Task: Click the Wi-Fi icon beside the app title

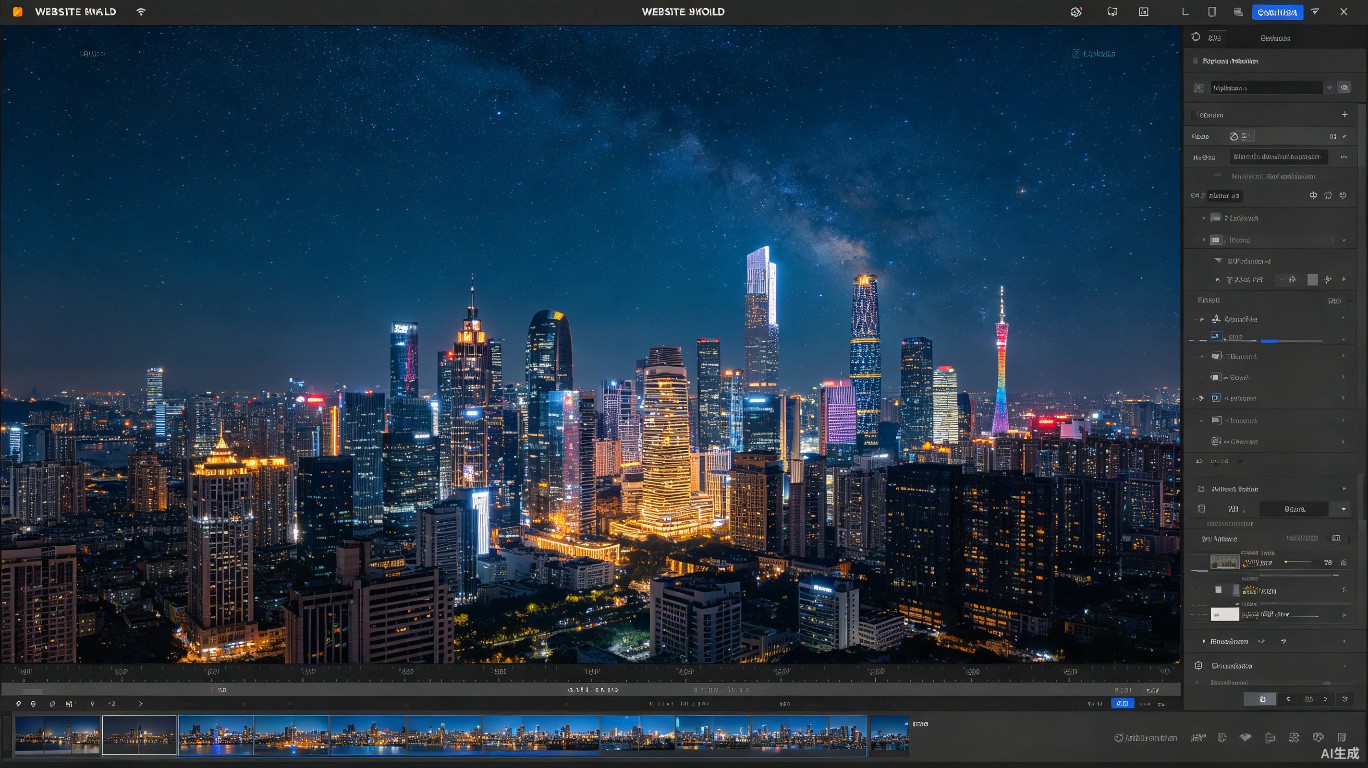Action: click(140, 12)
